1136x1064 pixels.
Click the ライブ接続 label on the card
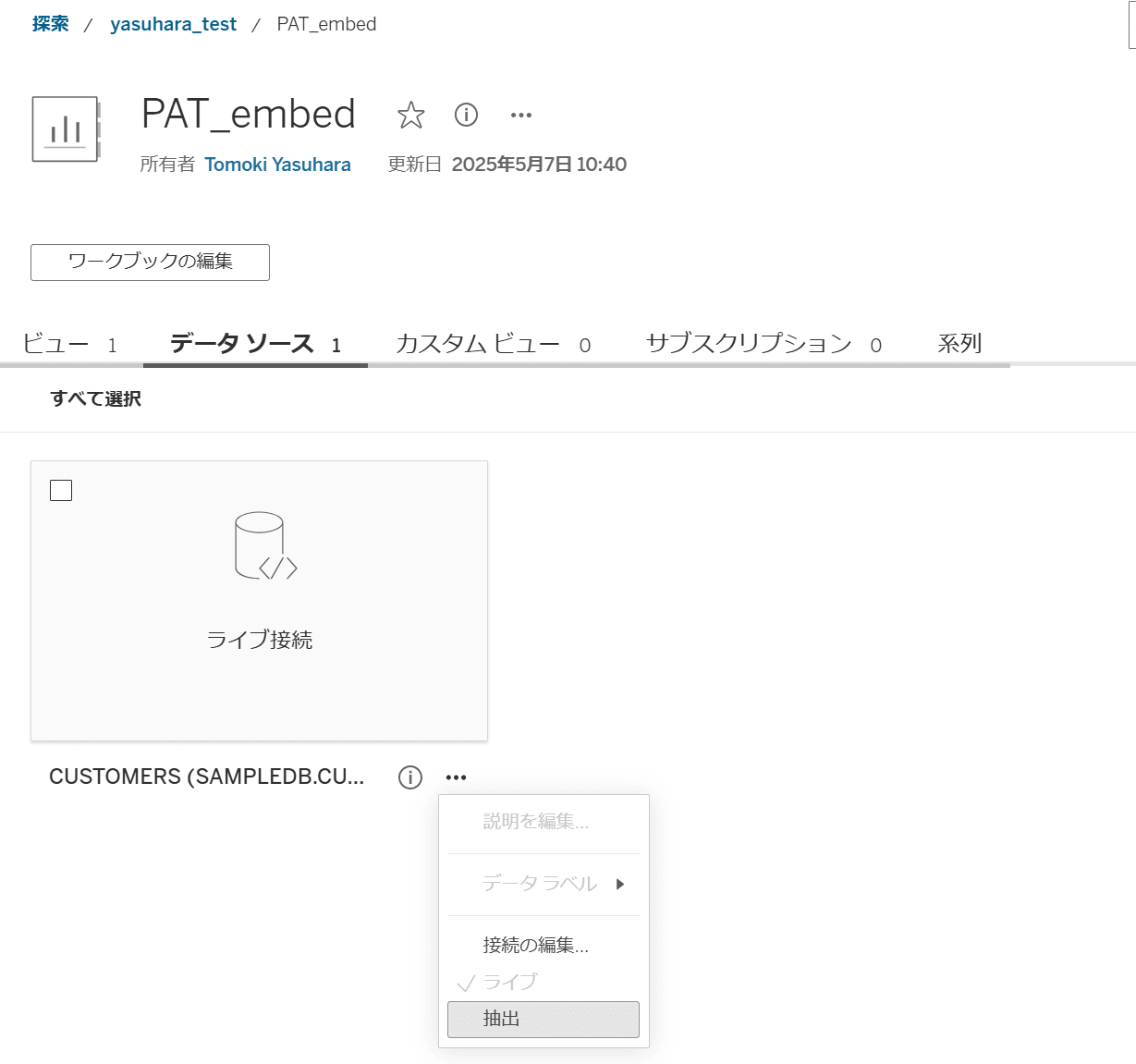click(x=260, y=640)
